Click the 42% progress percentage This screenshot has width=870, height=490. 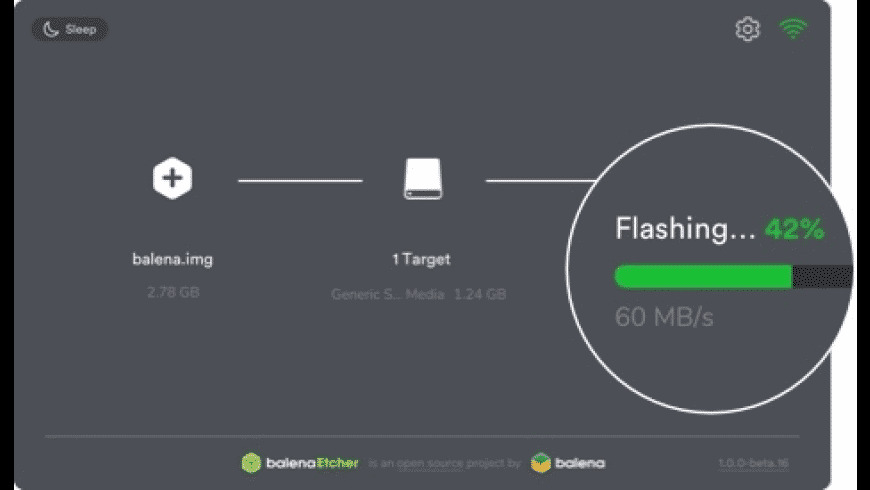click(795, 228)
